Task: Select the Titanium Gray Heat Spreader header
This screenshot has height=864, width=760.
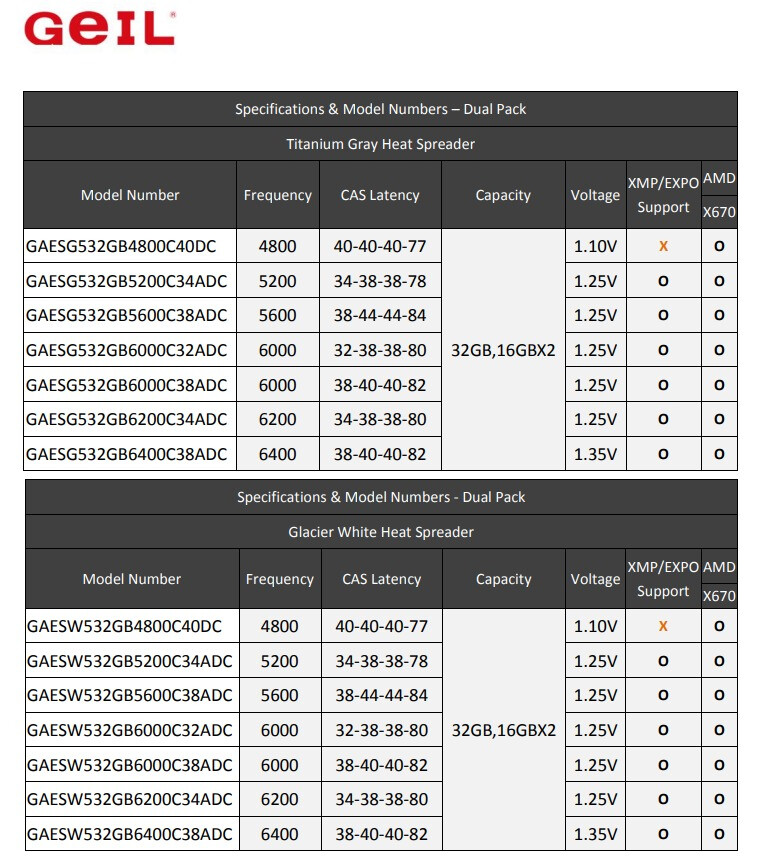Action: (x=380, y=144)
